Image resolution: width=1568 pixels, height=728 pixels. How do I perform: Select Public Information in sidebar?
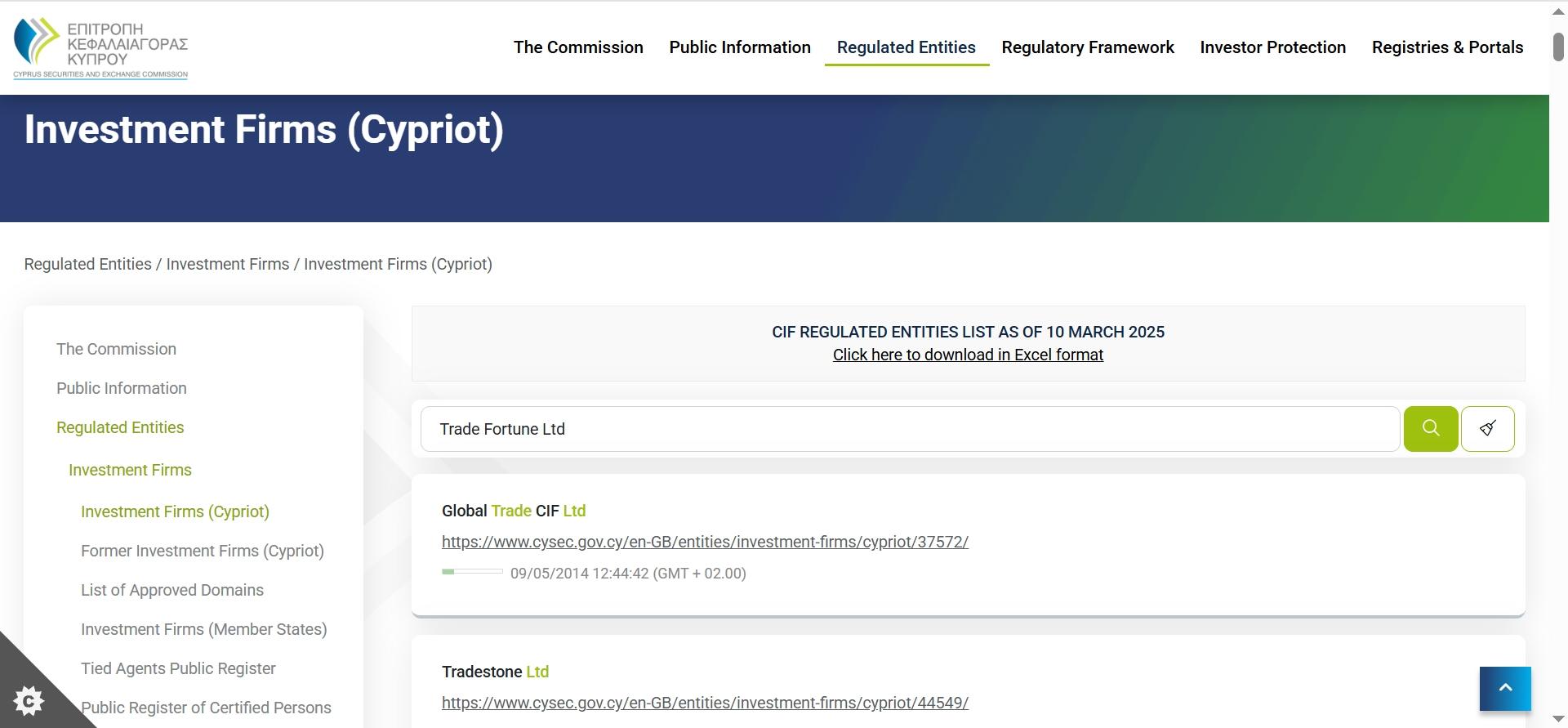[x=122, y=388]
